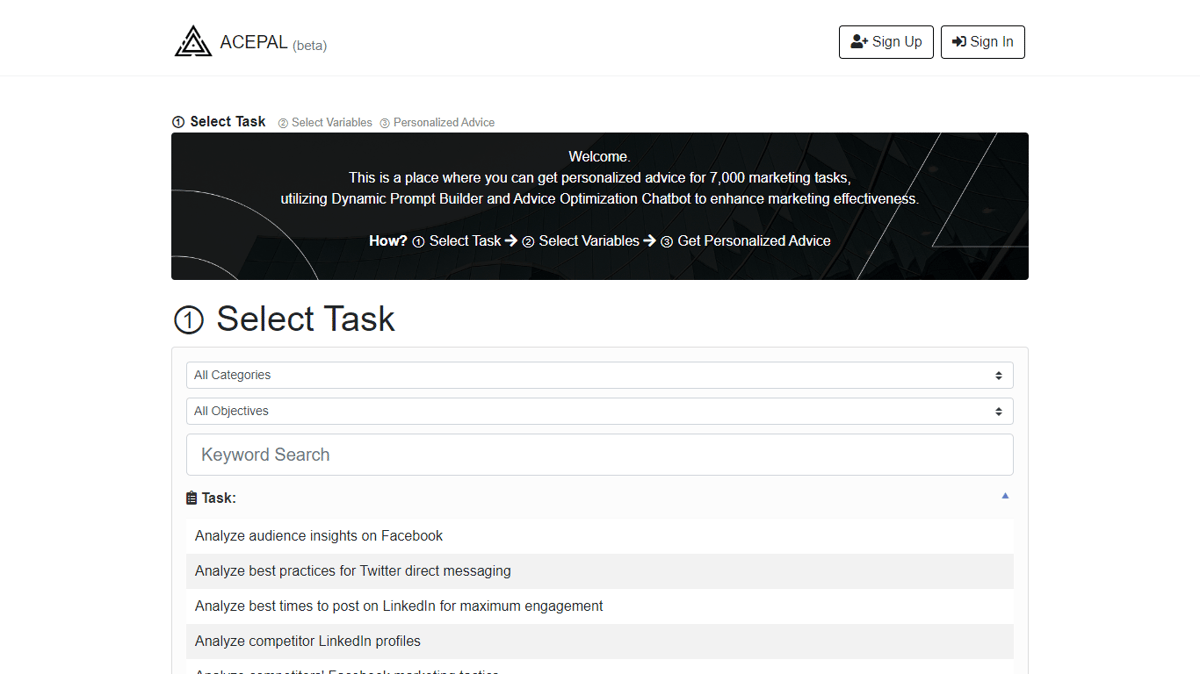Focus the Keyword Search field
The height and width of the screenshot is (674, 1200).
(x=600, y=455)
